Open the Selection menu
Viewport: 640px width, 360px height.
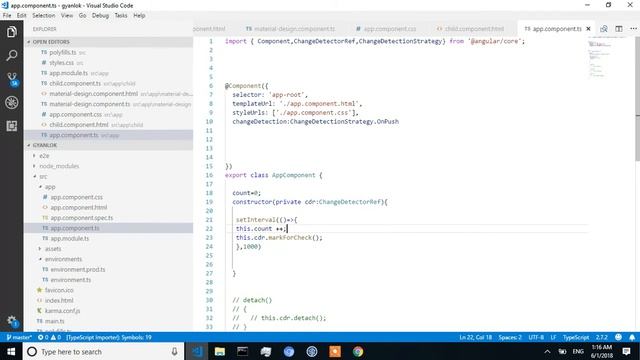(x=44, y=16)
